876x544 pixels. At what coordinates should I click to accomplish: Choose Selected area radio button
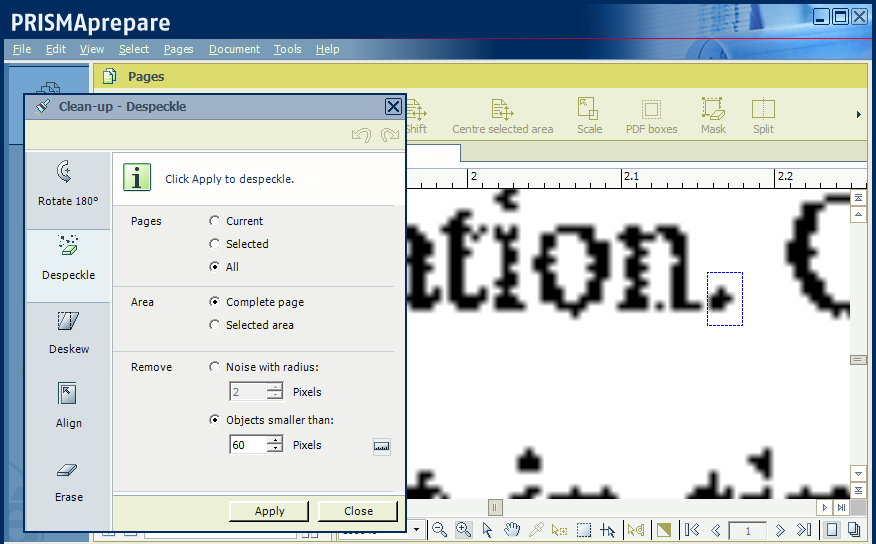click(x=215, y=325)
